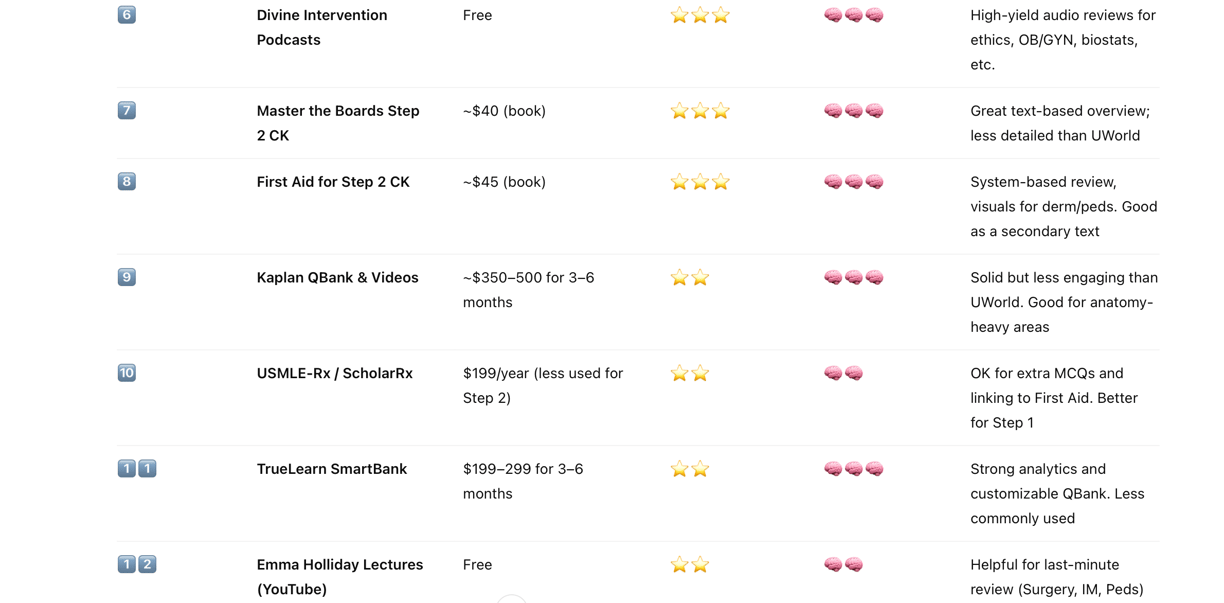Click the number 8 keycap icon
1224x603 pixels.
coord(127,182)
